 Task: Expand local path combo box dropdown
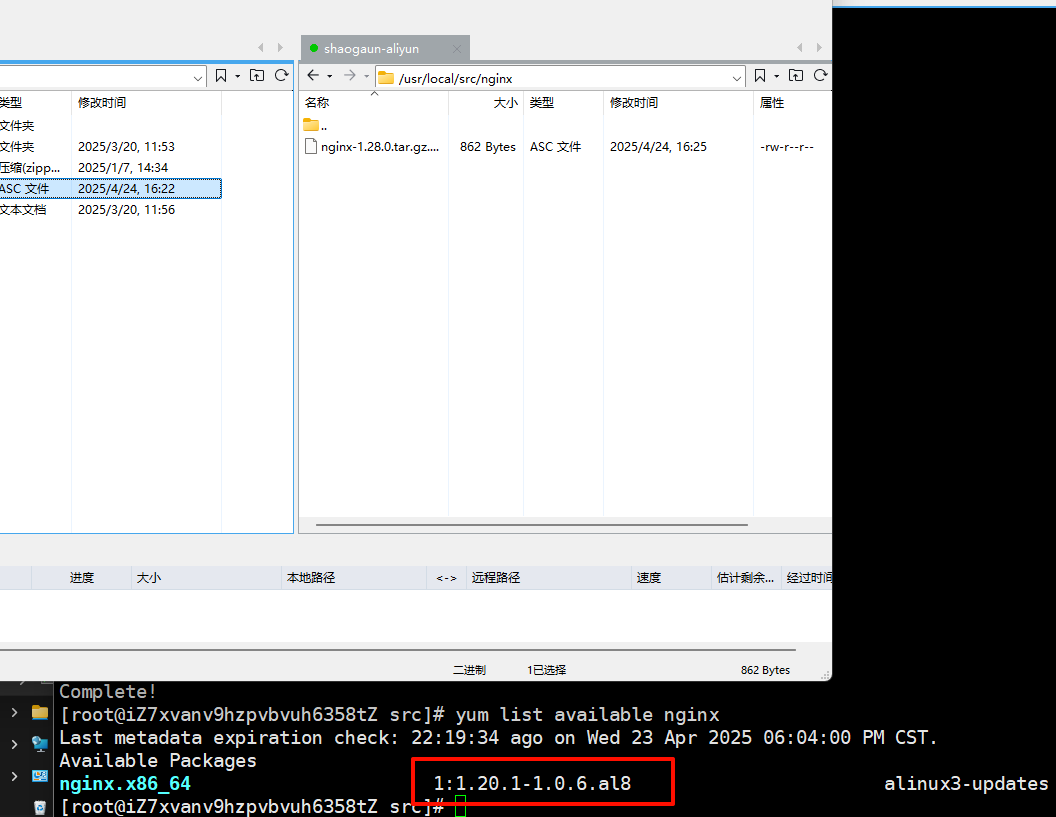click(x=197, y=79)
